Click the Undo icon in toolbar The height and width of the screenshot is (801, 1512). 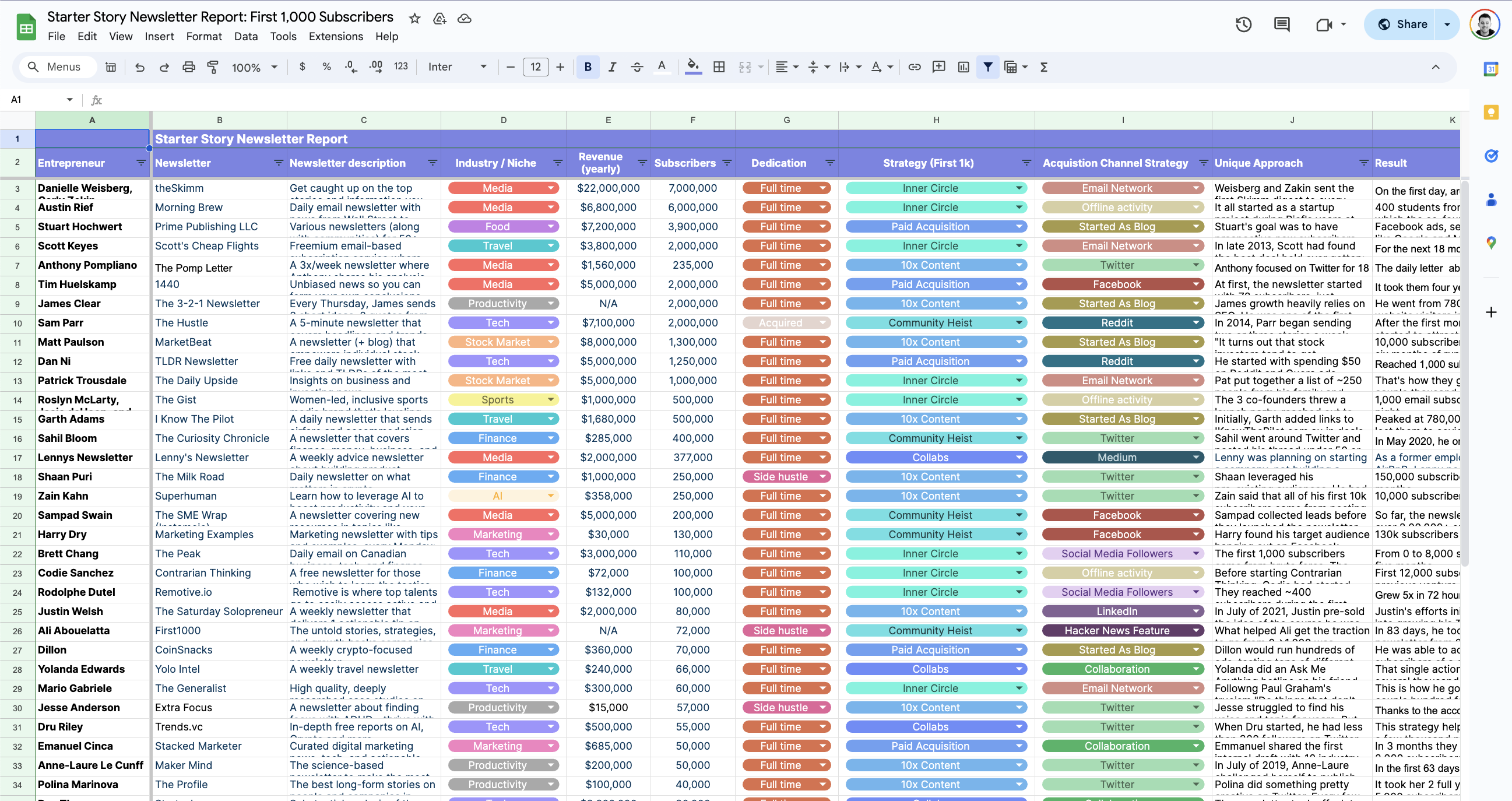(140, 67)
